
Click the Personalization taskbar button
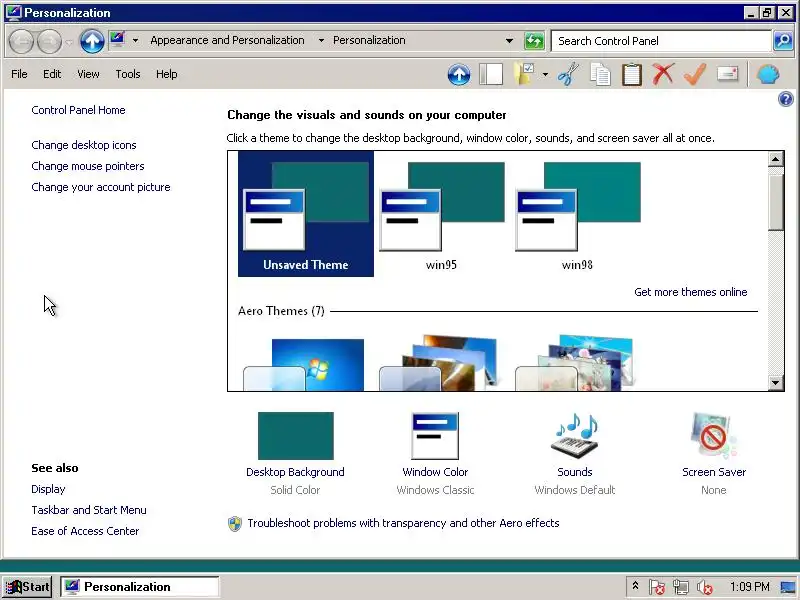point(140,587)
